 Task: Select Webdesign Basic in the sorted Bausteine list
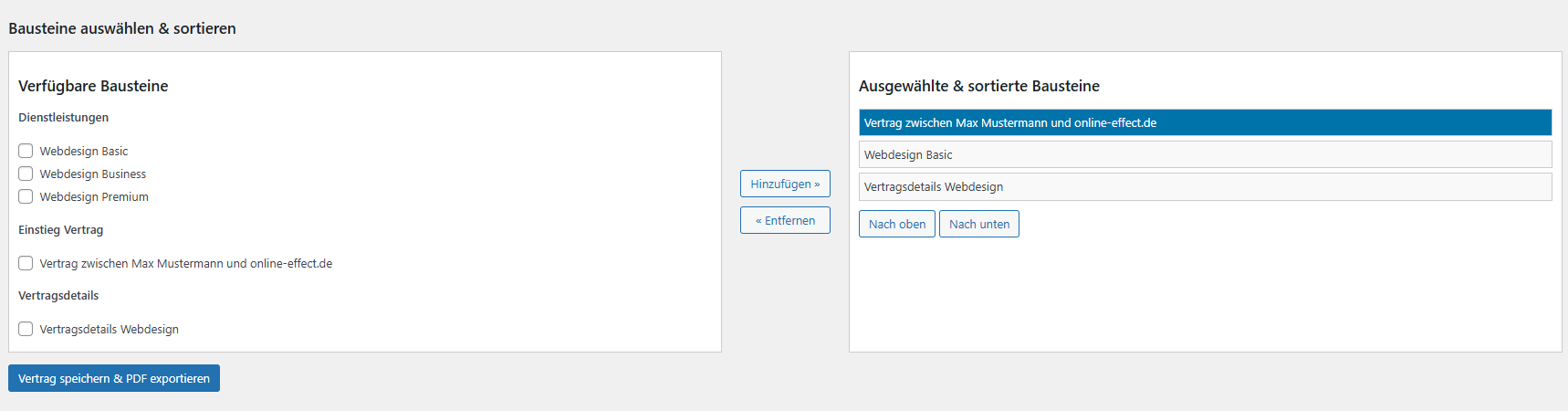(1205, 154)
